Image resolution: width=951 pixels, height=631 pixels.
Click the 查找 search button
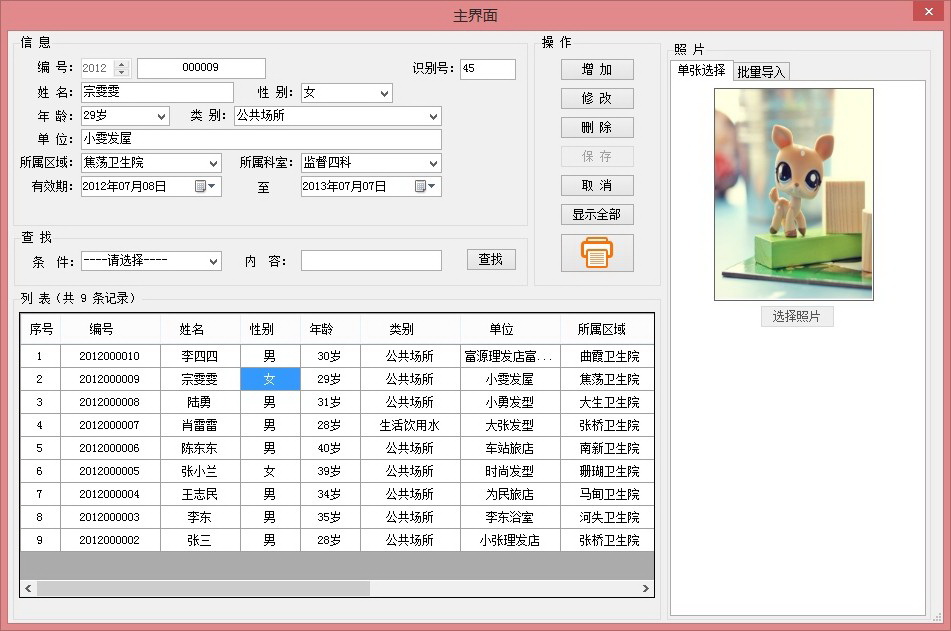[x=491, y=260]
